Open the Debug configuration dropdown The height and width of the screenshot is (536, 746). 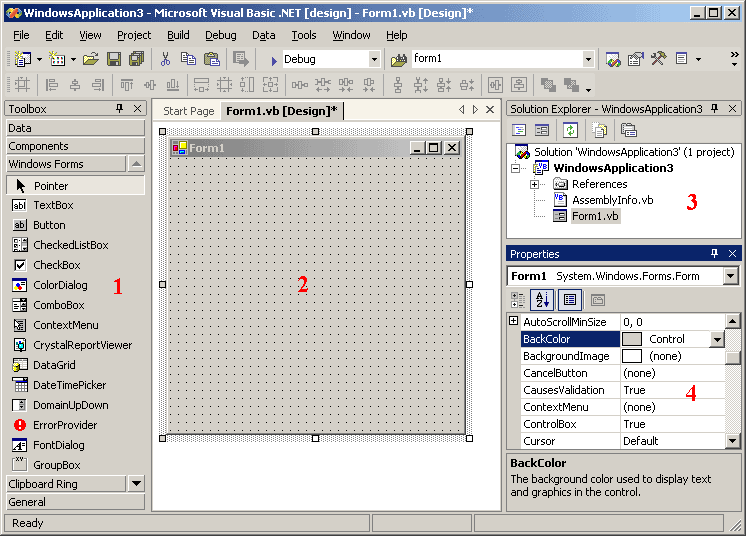(374, 59)
